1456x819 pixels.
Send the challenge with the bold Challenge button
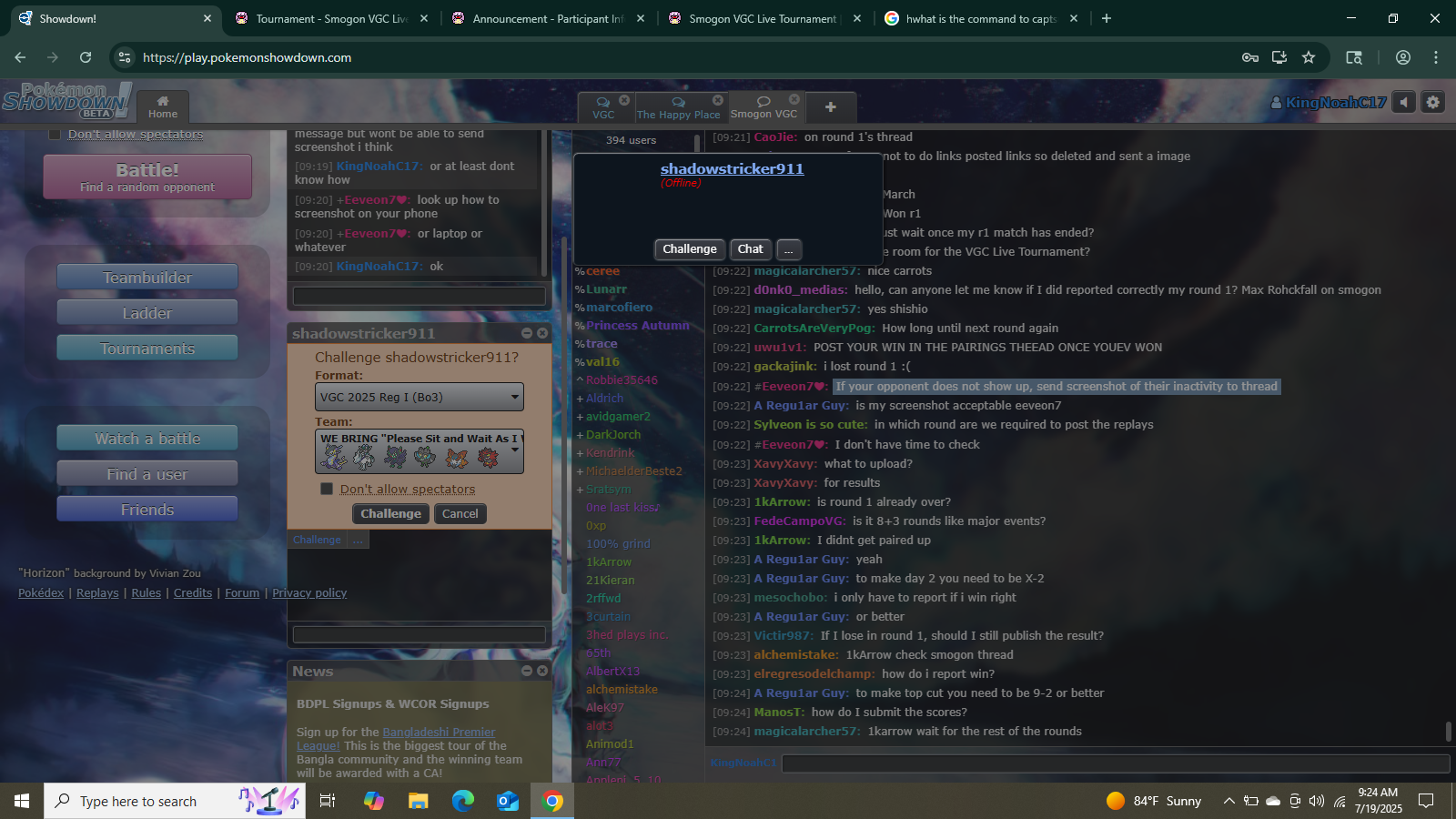pos(390,513)
